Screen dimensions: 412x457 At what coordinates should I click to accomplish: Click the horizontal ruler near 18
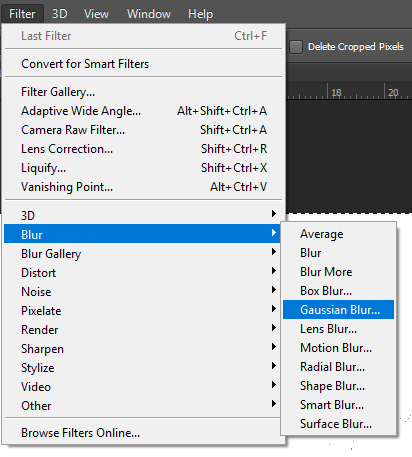coord(336,92)
